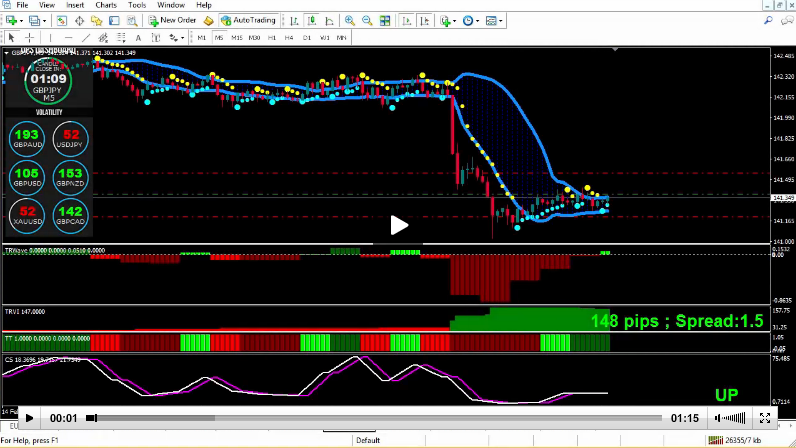Tile the chart windows using the grid icon
Image resolution: width=796 pixels, height=448 pixels.
pos(385,21)
